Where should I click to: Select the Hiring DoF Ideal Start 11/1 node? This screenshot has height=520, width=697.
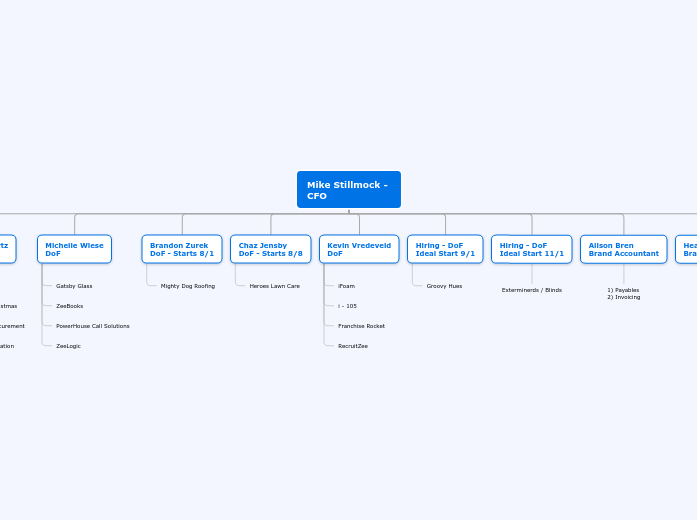pyautogui.click(x=532, y=249)
